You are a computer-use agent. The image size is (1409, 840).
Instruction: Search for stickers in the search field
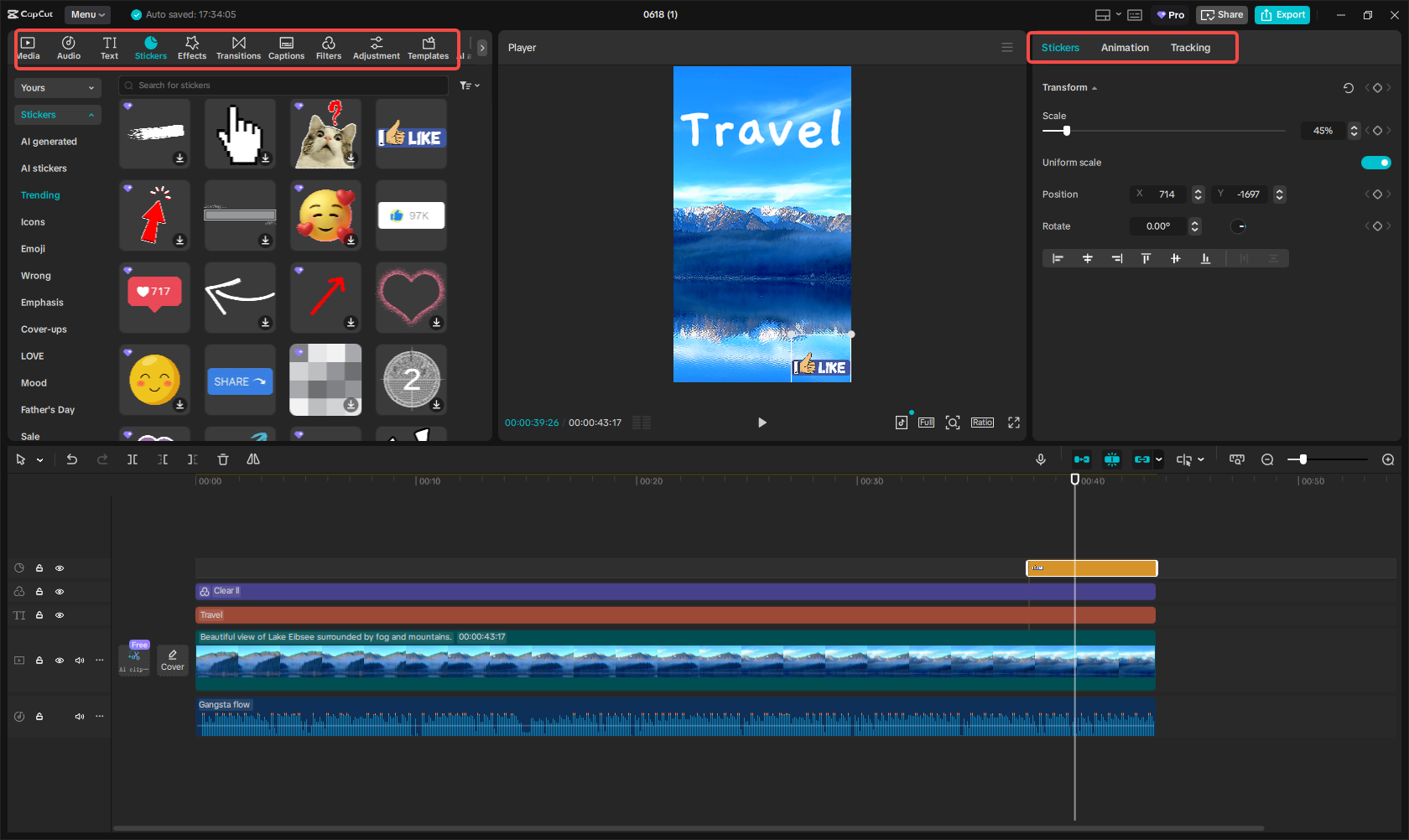pyautogui.click(x=285, y=85)
